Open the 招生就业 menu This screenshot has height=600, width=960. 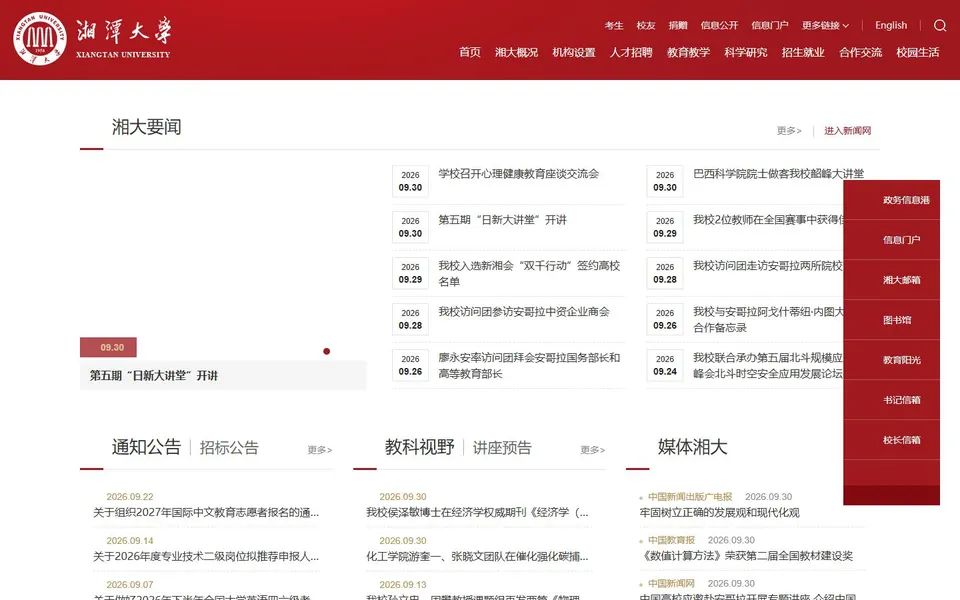pyautogui.click(x=803, y=53)
